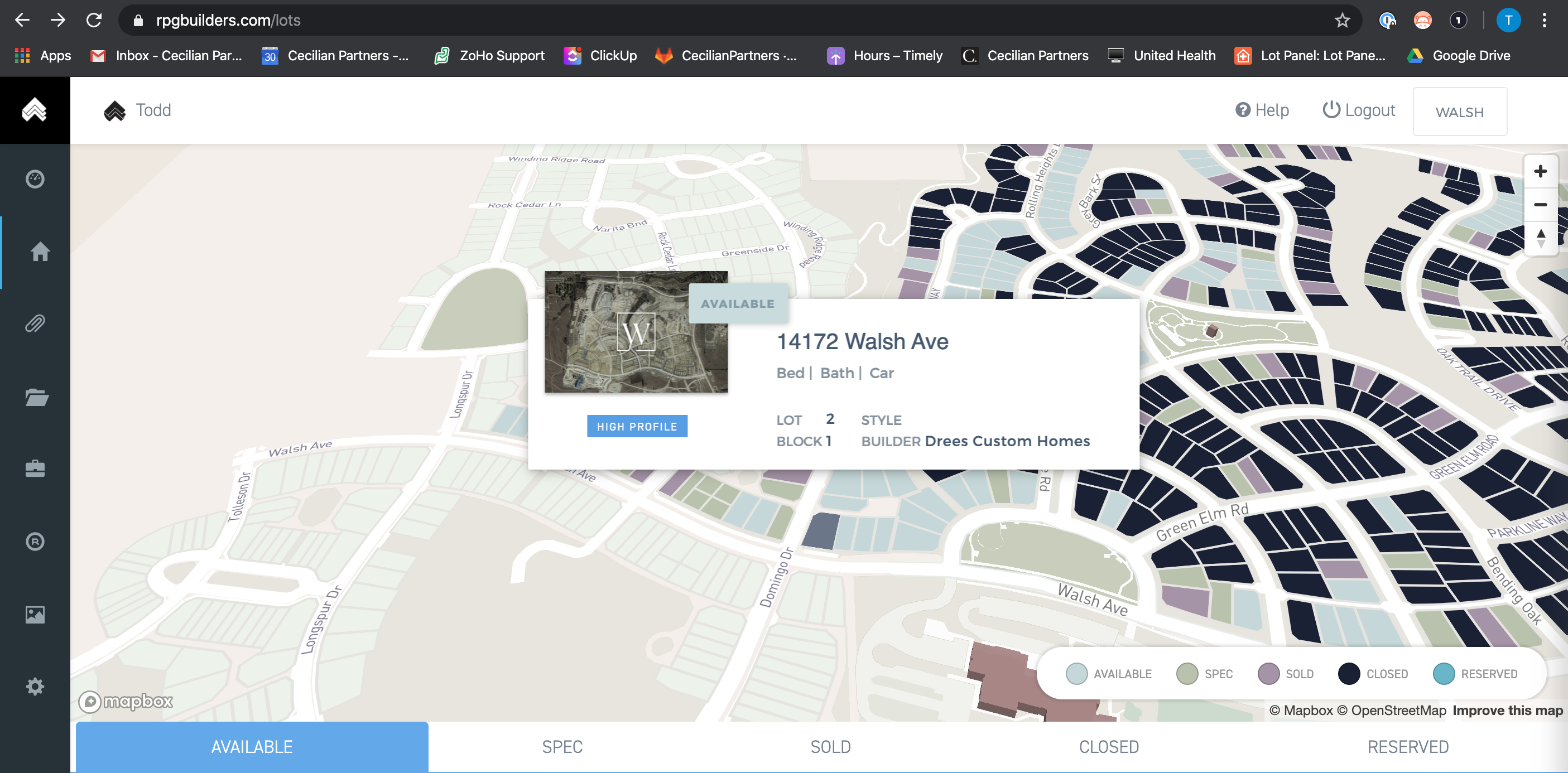This screenshot has width=1568, height=773.
Task: Bookmark this page with star icon
Action: pyautogui.click(x=1341, y=21)
